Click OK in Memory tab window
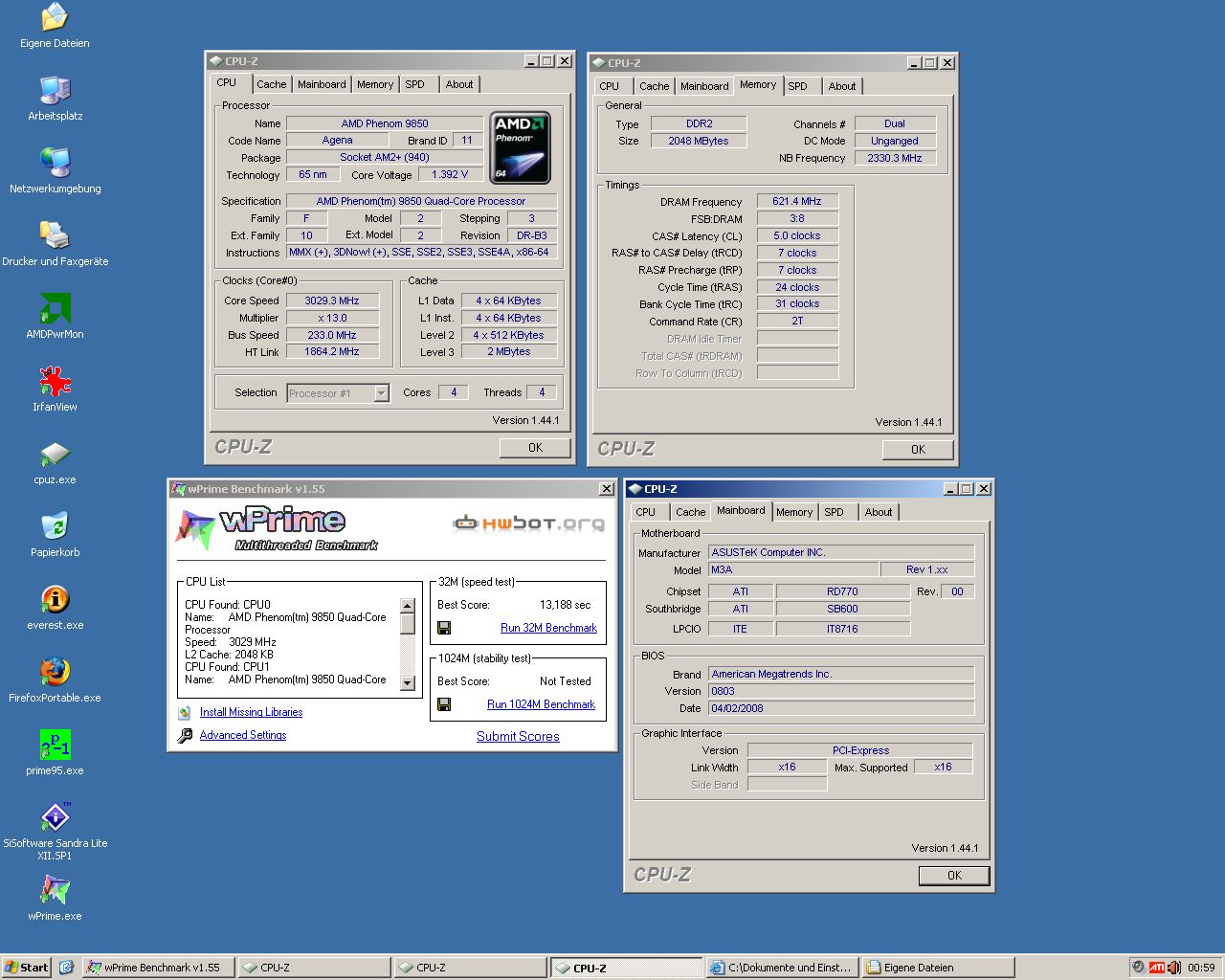The width and height of the screenshot is (1225, 980). point(918,450)
